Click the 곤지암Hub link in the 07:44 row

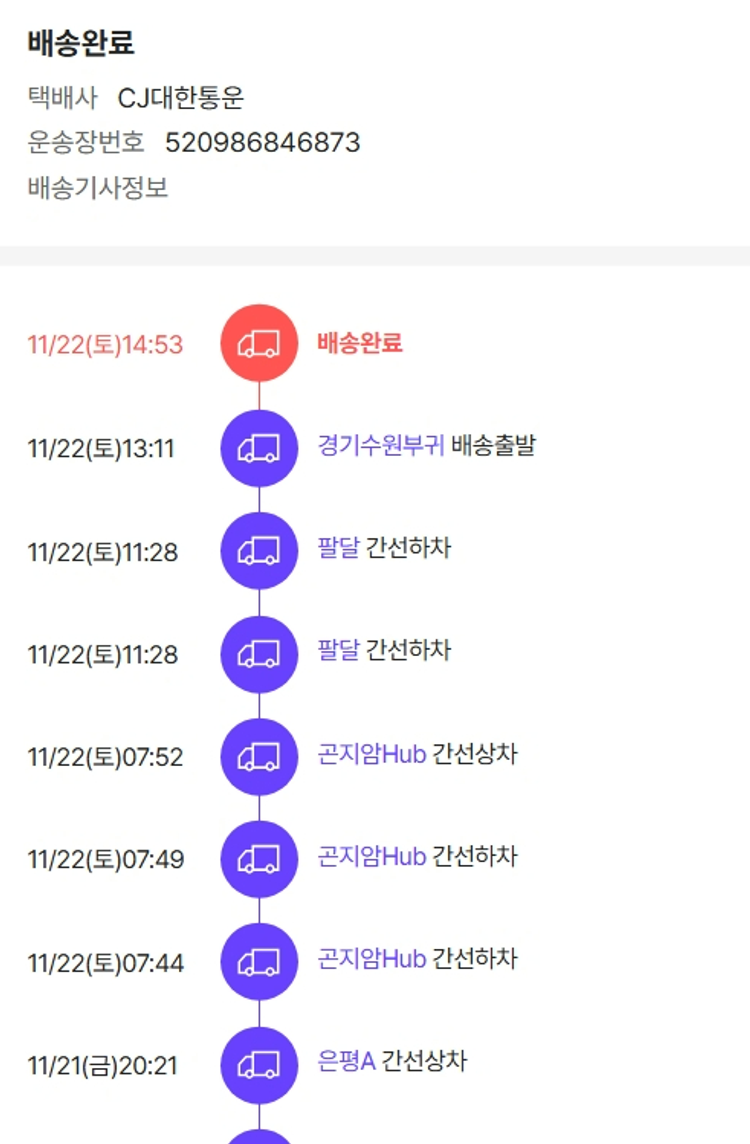pos(372,960)
